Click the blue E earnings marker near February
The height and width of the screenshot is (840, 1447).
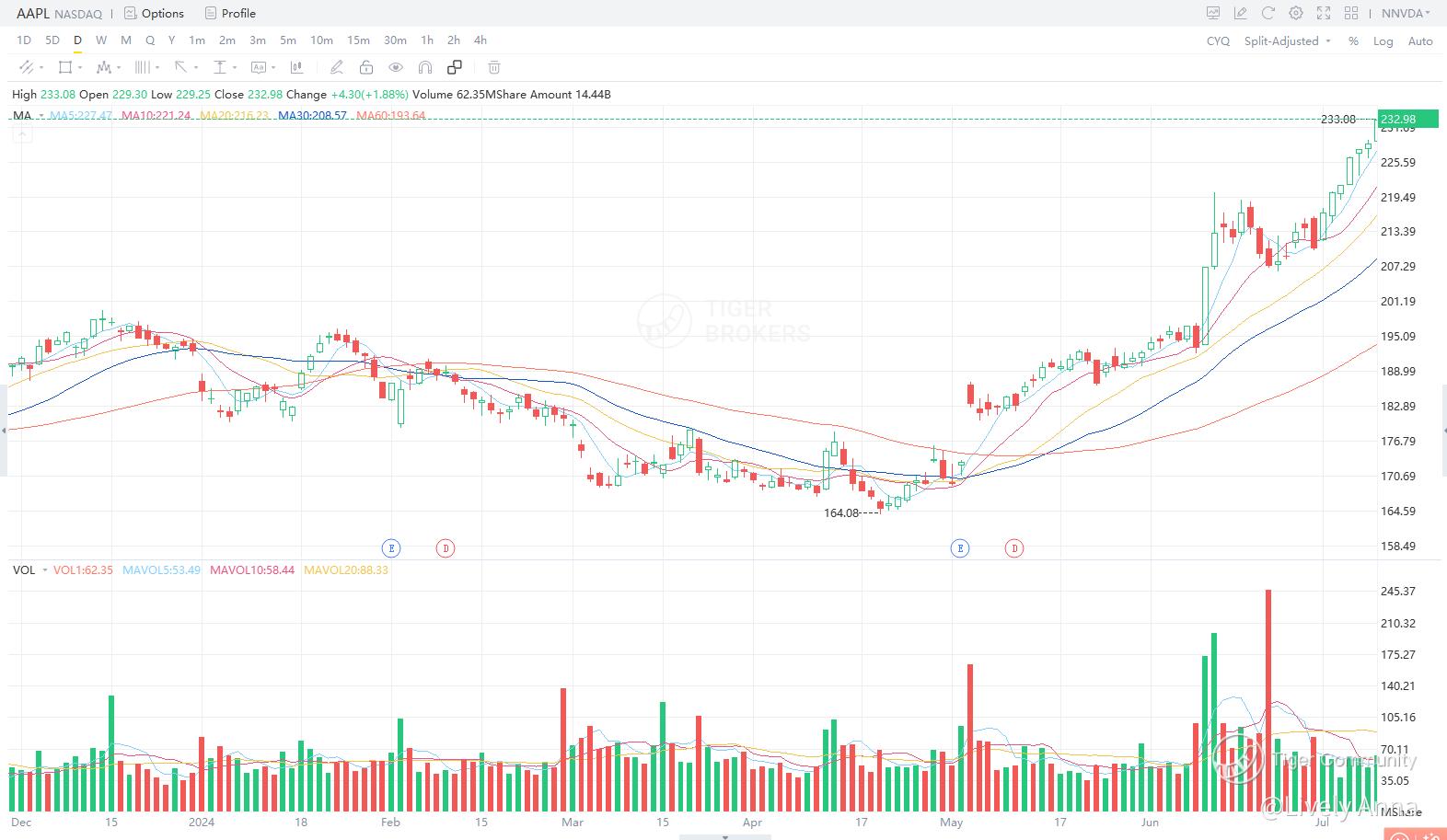(391, 548)
